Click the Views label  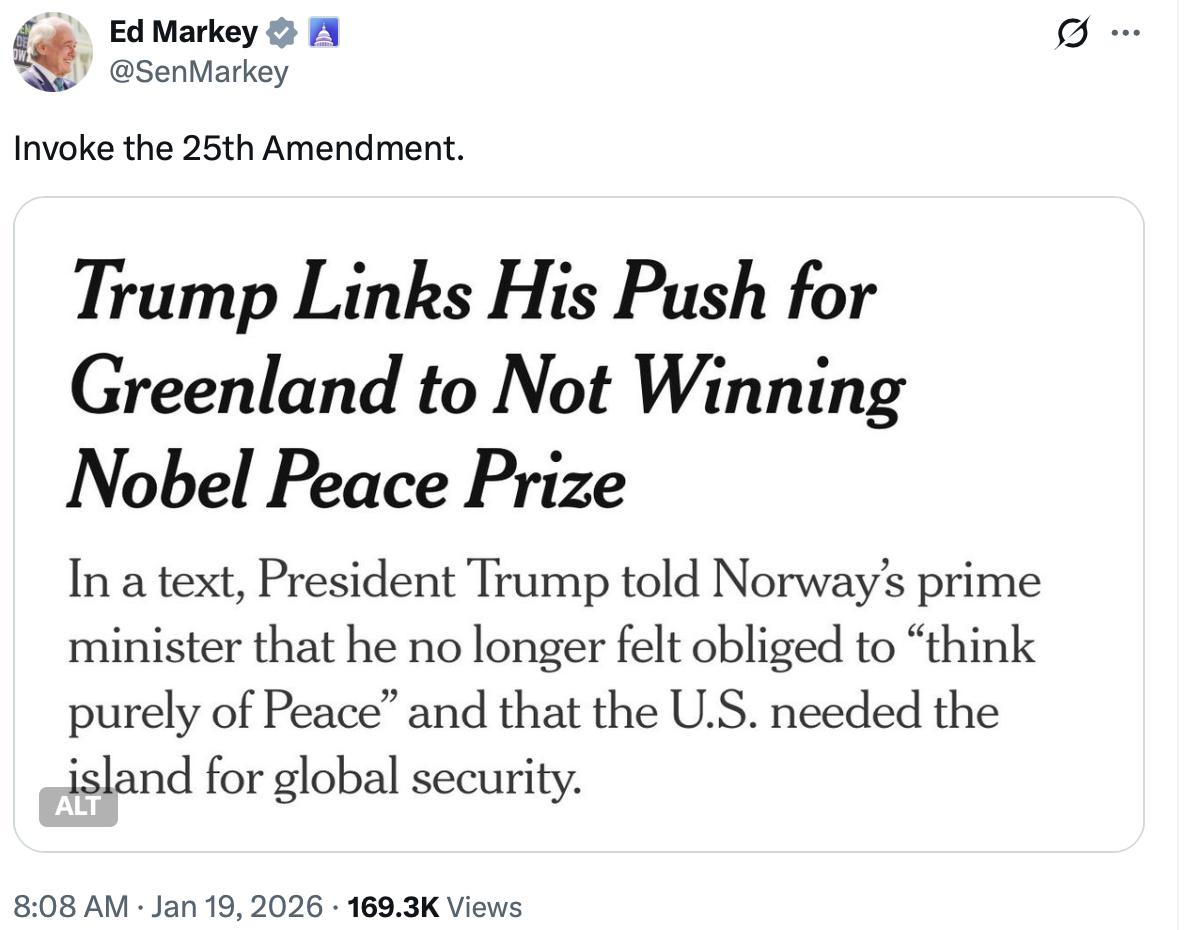pos(485,907)
